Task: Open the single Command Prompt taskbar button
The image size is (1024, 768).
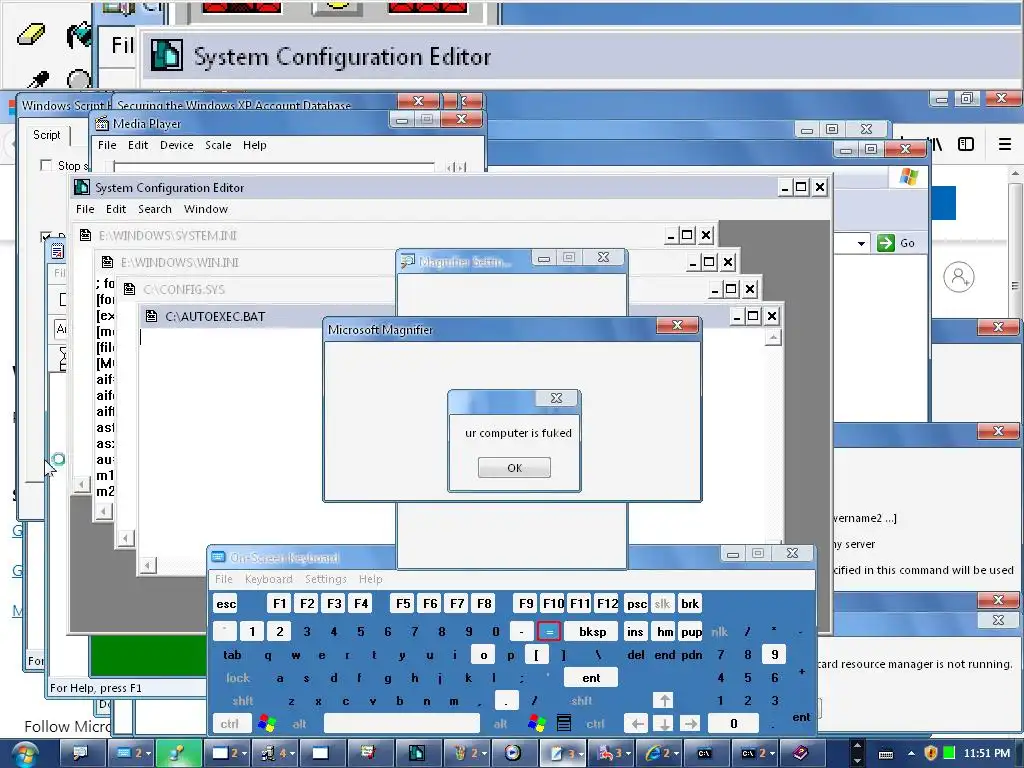Action: coord(705,753)
